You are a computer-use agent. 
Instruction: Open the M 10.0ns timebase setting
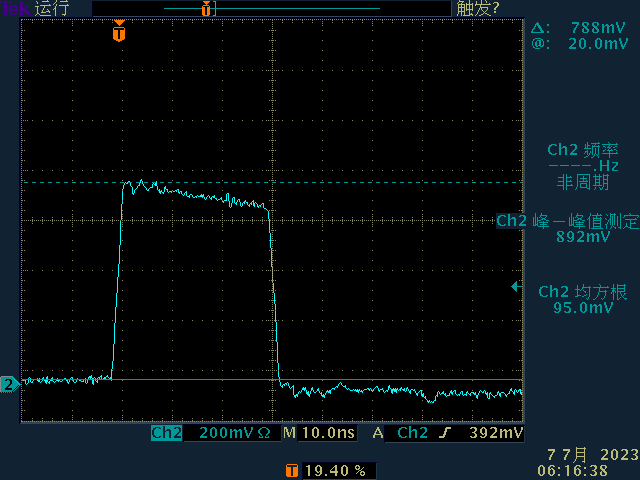[318, 434]
